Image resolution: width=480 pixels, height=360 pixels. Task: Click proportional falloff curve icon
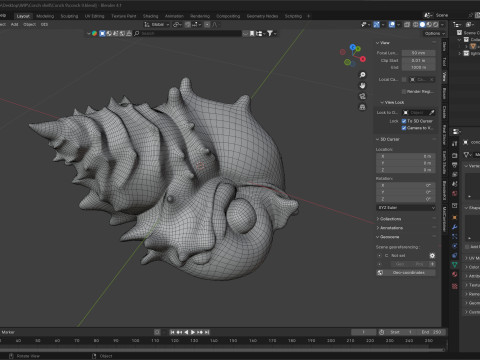[215, 24]
